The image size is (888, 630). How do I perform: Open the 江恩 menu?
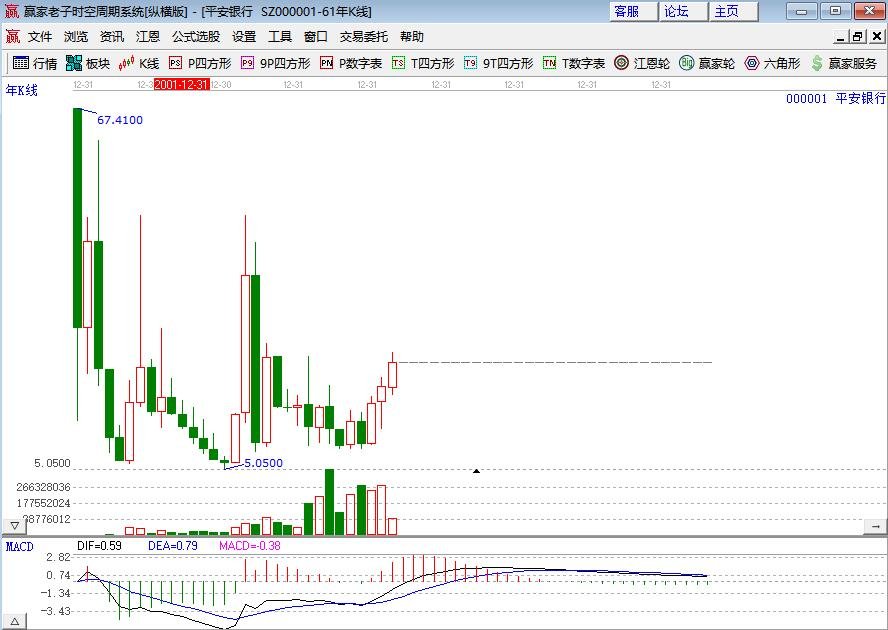click(148, 37)
